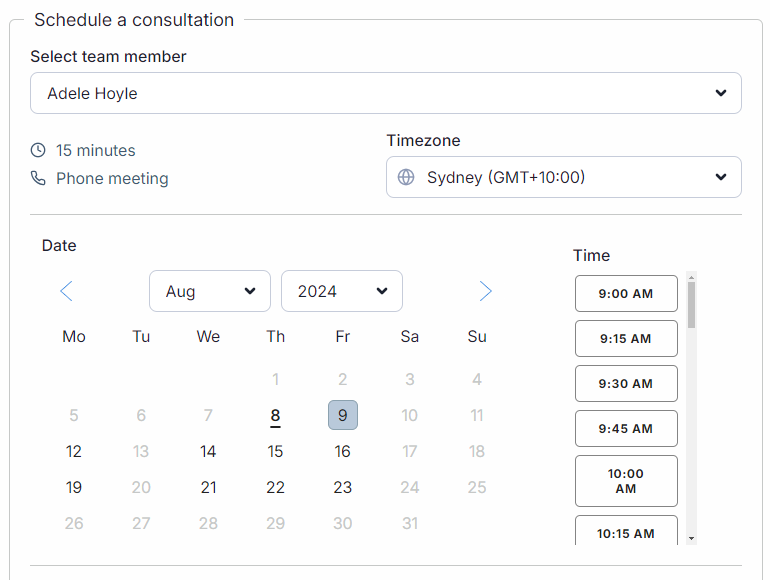Open the Aug month selector

tap(210, 291)
